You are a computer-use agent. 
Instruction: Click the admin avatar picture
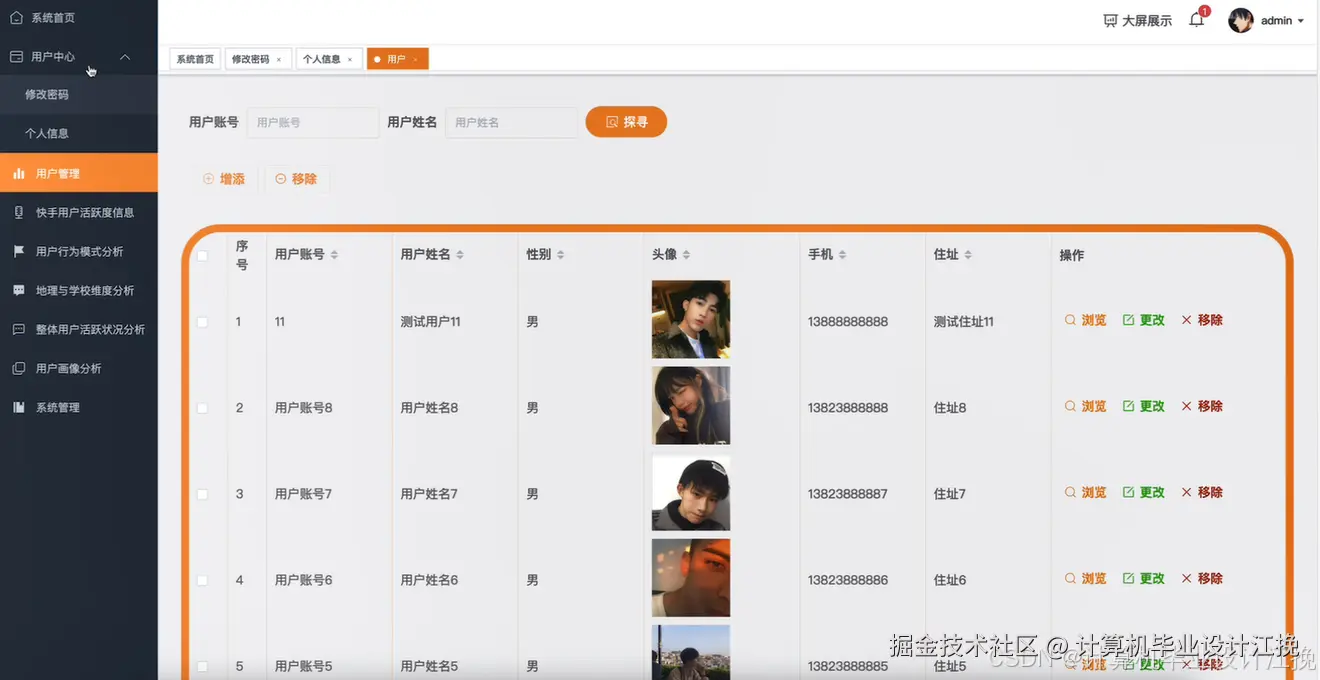coord(1241,20)
